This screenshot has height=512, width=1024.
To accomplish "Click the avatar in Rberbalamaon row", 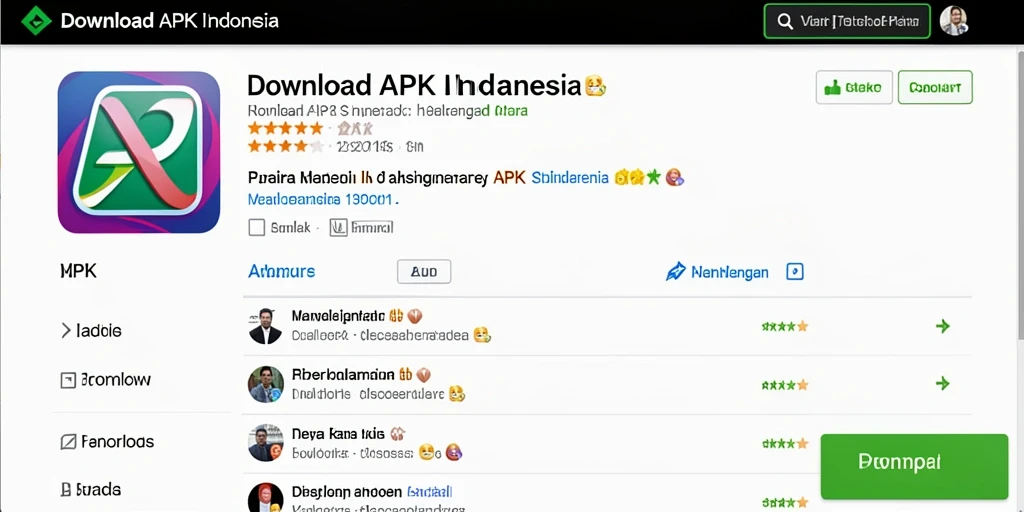I will [266, 384].
